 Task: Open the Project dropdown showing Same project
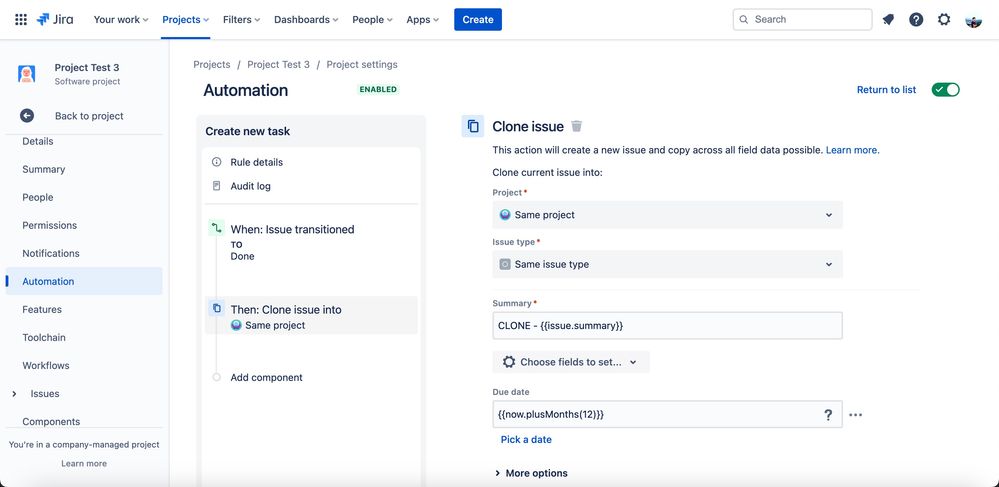[x=667, y=215]
